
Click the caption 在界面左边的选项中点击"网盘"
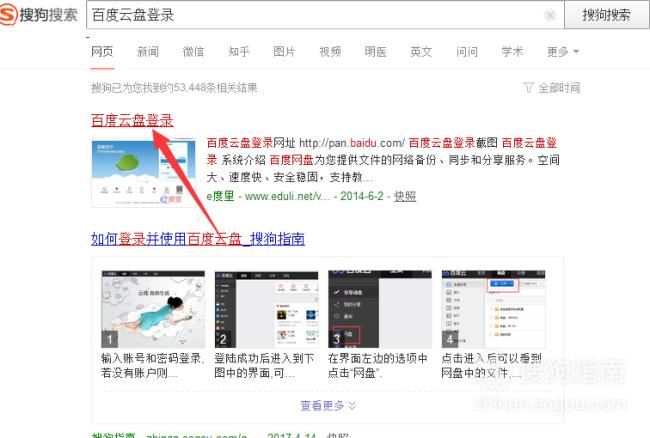(377, 365)
